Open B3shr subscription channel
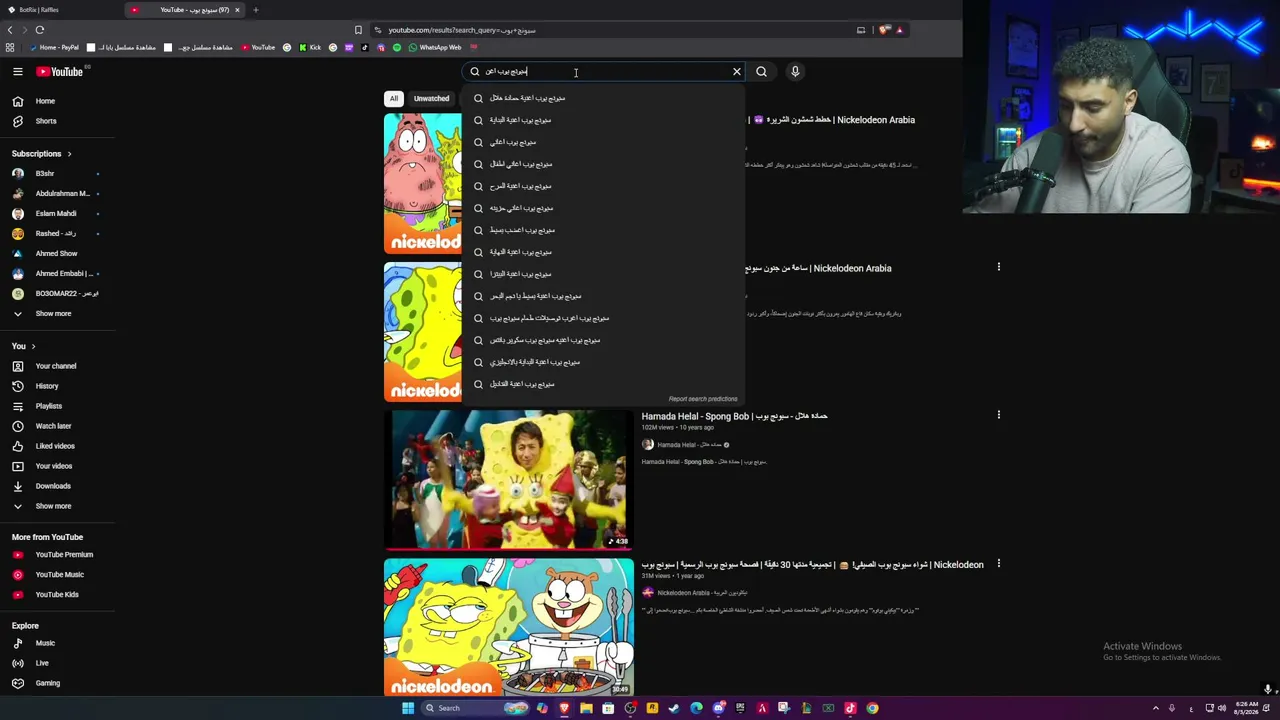Screen dimensions: 1280x720 (x=56, y=174)
